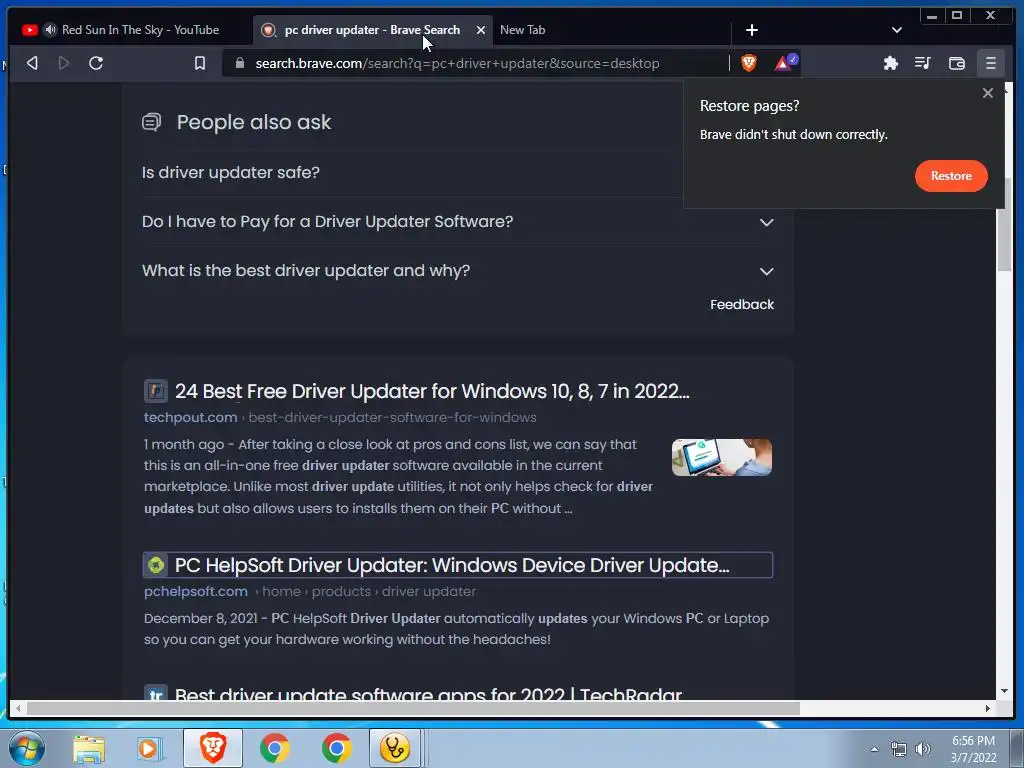
Task: Open the techpout result thumbnail image
Action: tap(722, 457)
